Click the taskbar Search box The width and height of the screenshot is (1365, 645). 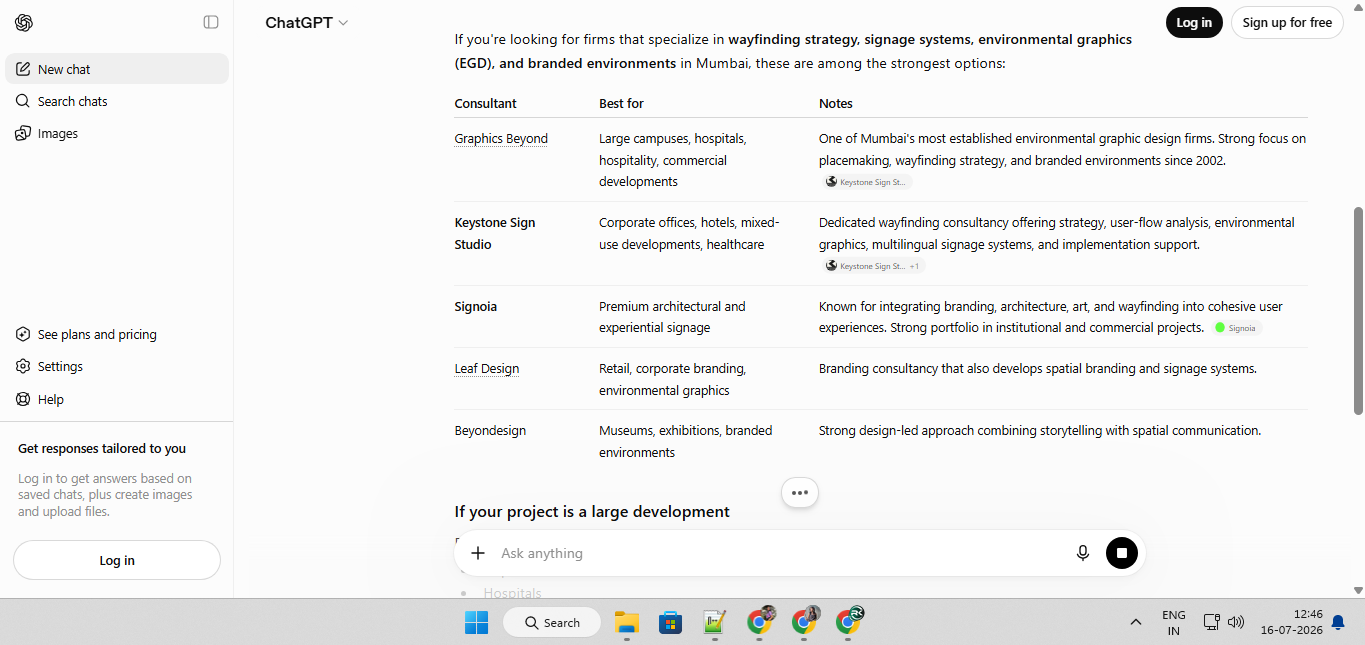[x=552, y=622]
